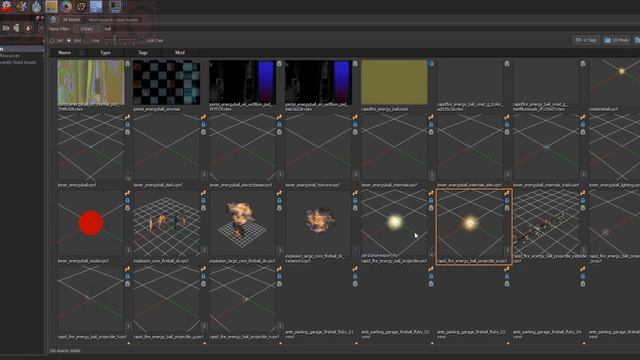Select the explosion_core_fireball thumbnail with small flames

[167, 223]
